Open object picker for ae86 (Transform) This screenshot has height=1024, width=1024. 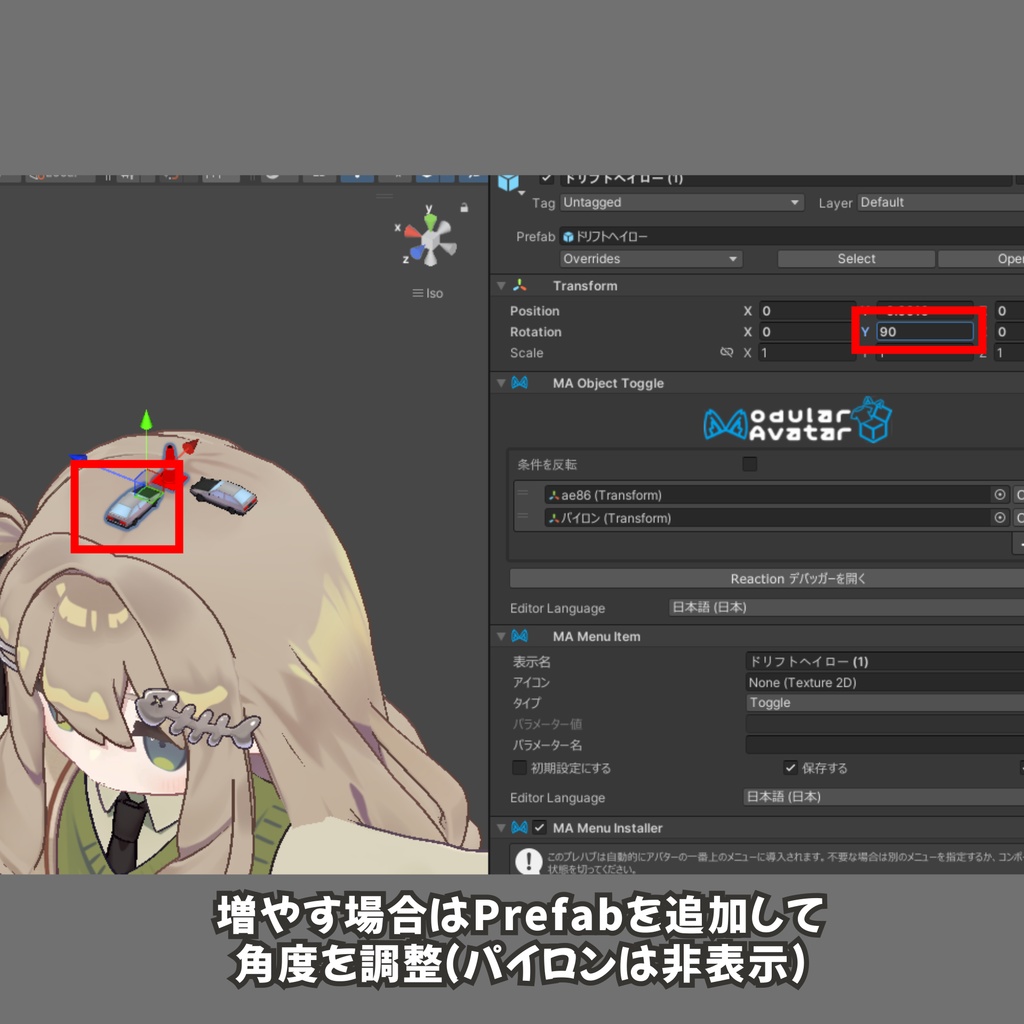pos(1000,495)
